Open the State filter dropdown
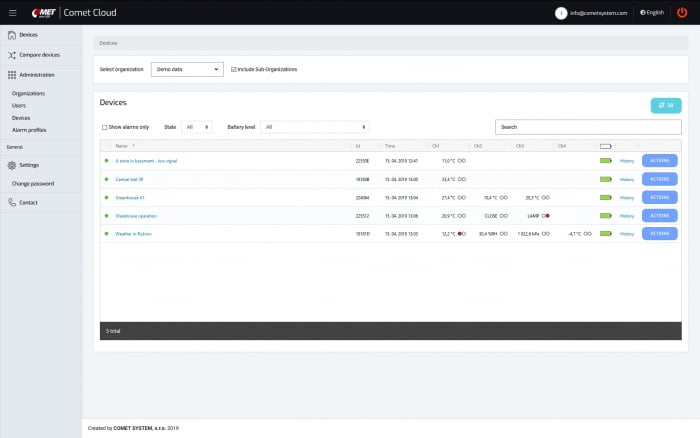 coord(197,127)
